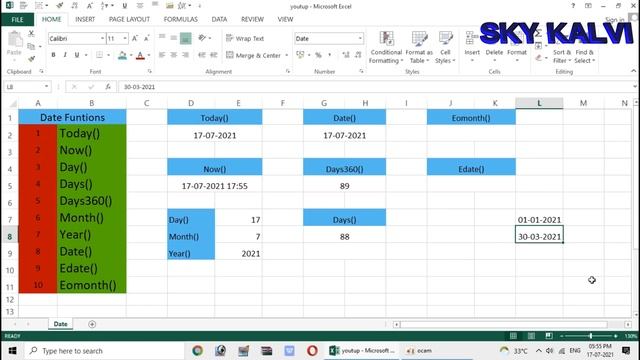Switch to the PAGE LAYOUT tab
This screenshot has height=360, width=640.
coord(129,19)
